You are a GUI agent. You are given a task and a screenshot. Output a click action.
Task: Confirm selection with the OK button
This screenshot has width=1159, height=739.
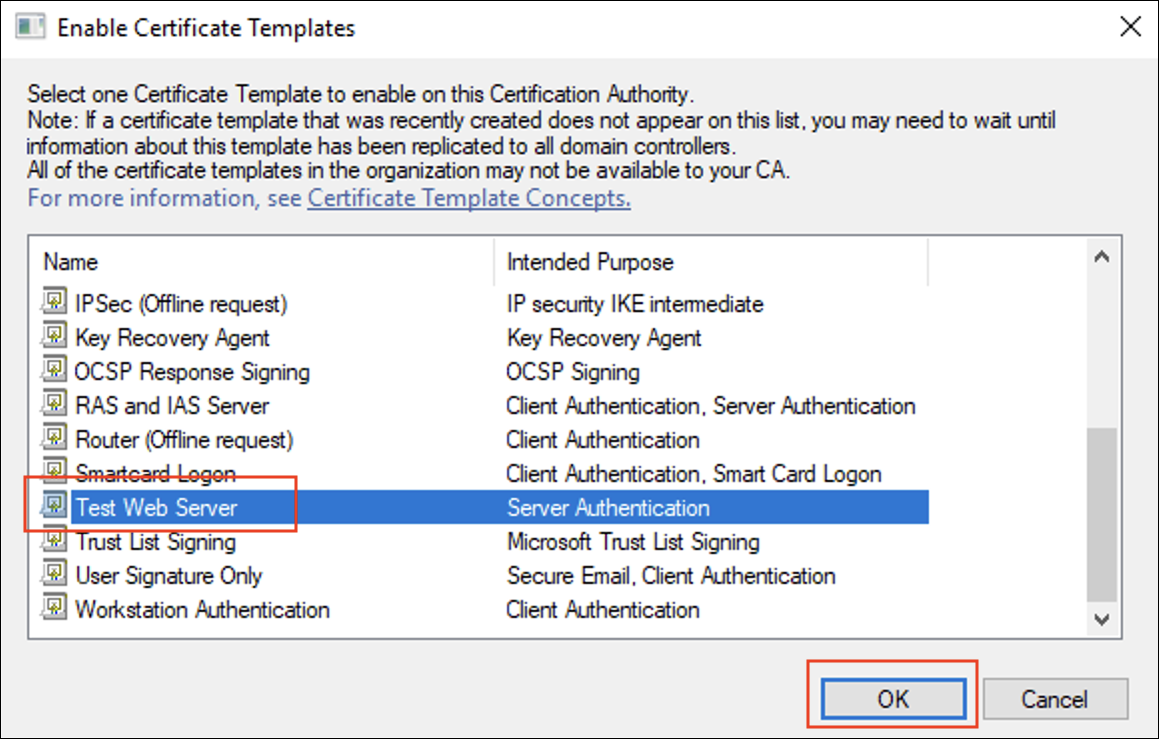[893, 698]
